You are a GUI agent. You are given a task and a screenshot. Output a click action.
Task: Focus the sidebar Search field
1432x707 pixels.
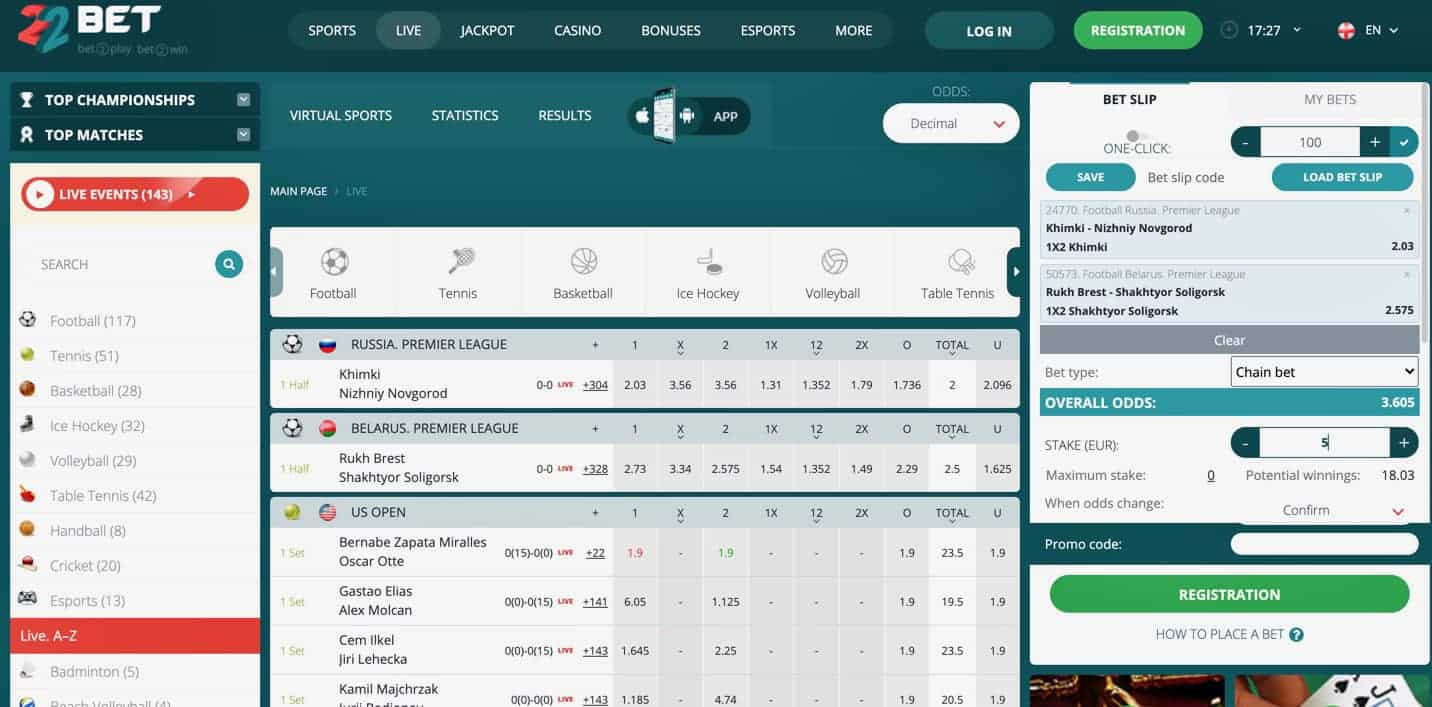(120, 264)
